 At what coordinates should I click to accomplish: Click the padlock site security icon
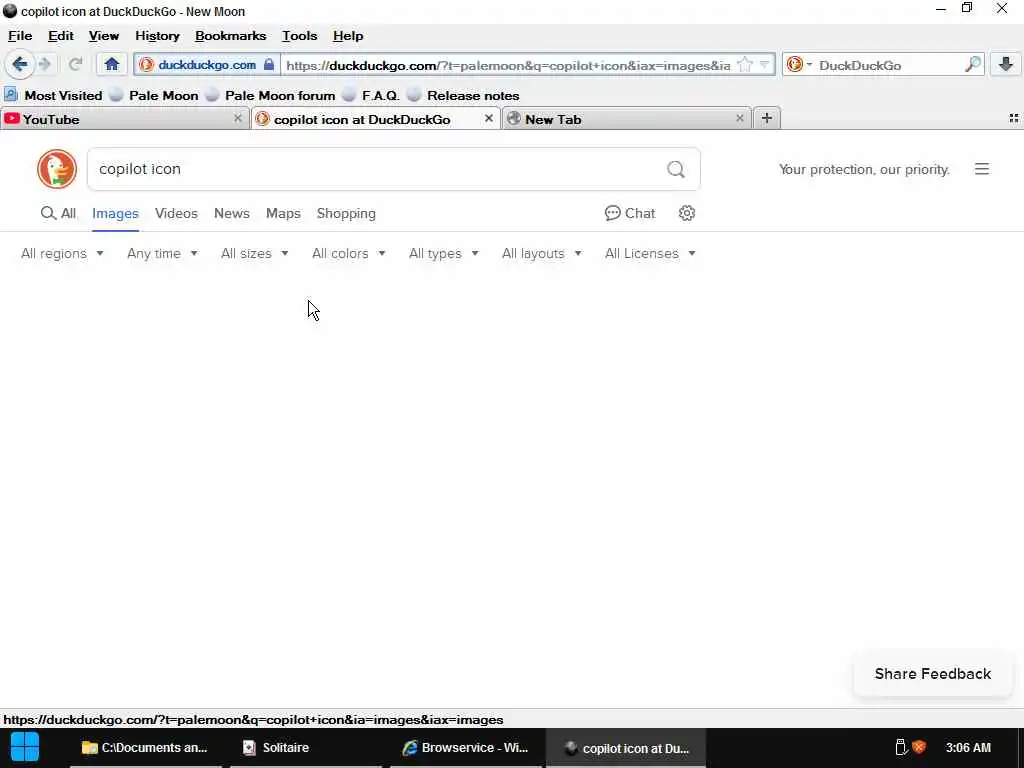coord(268,65)
